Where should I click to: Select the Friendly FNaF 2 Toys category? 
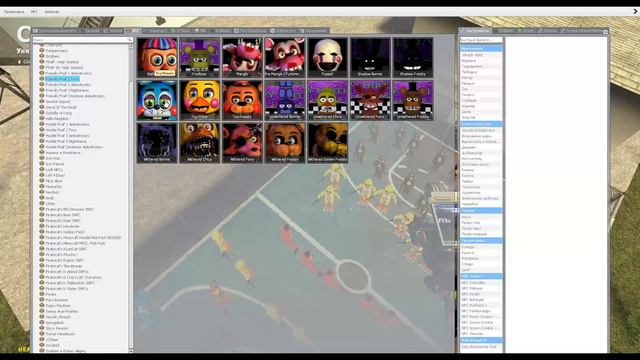tap(62, 79)
